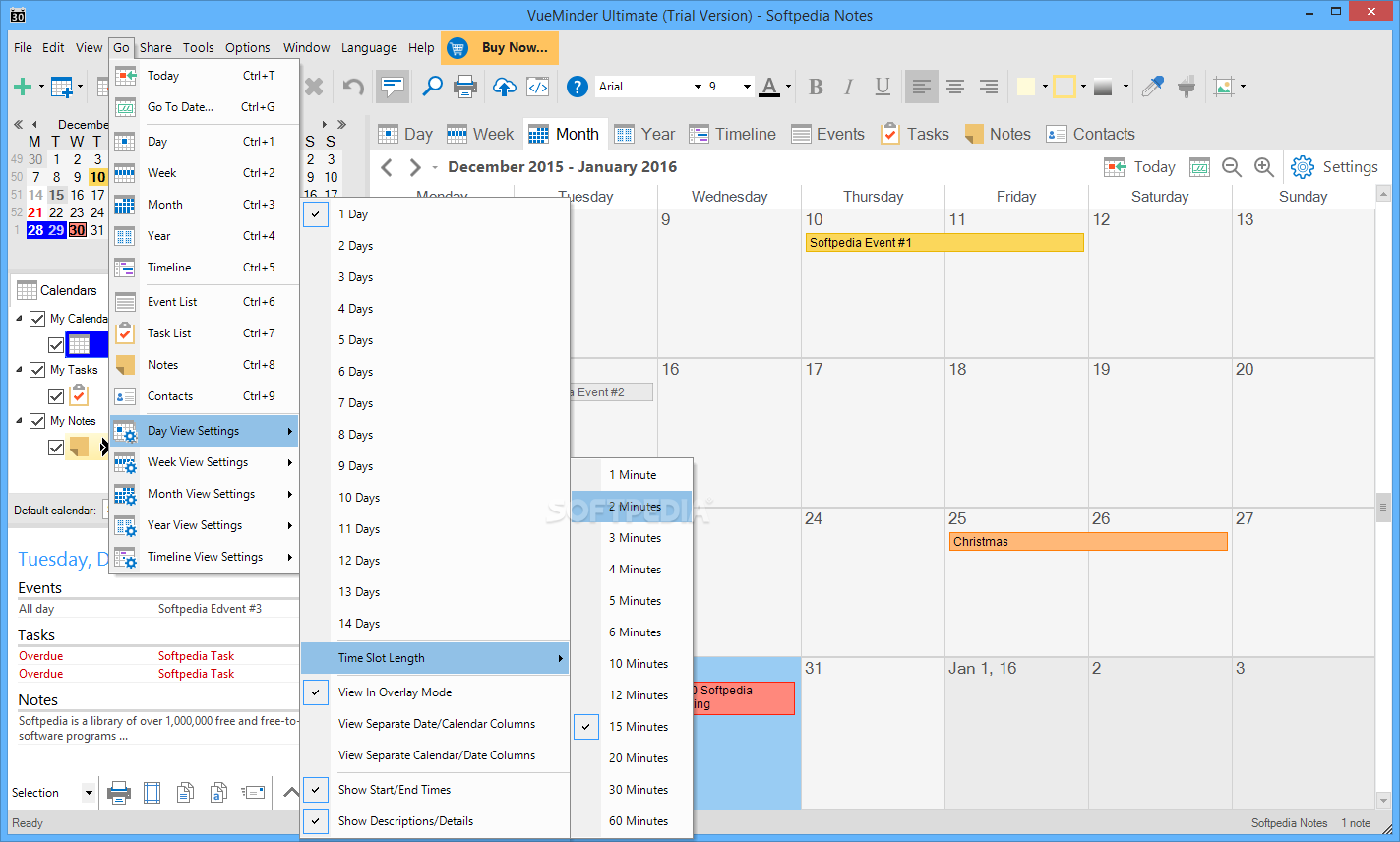Pick the yellow border color swatch
Image resolution: width=1400 pixels, height=842 pixels.
tap(1064, 87)
